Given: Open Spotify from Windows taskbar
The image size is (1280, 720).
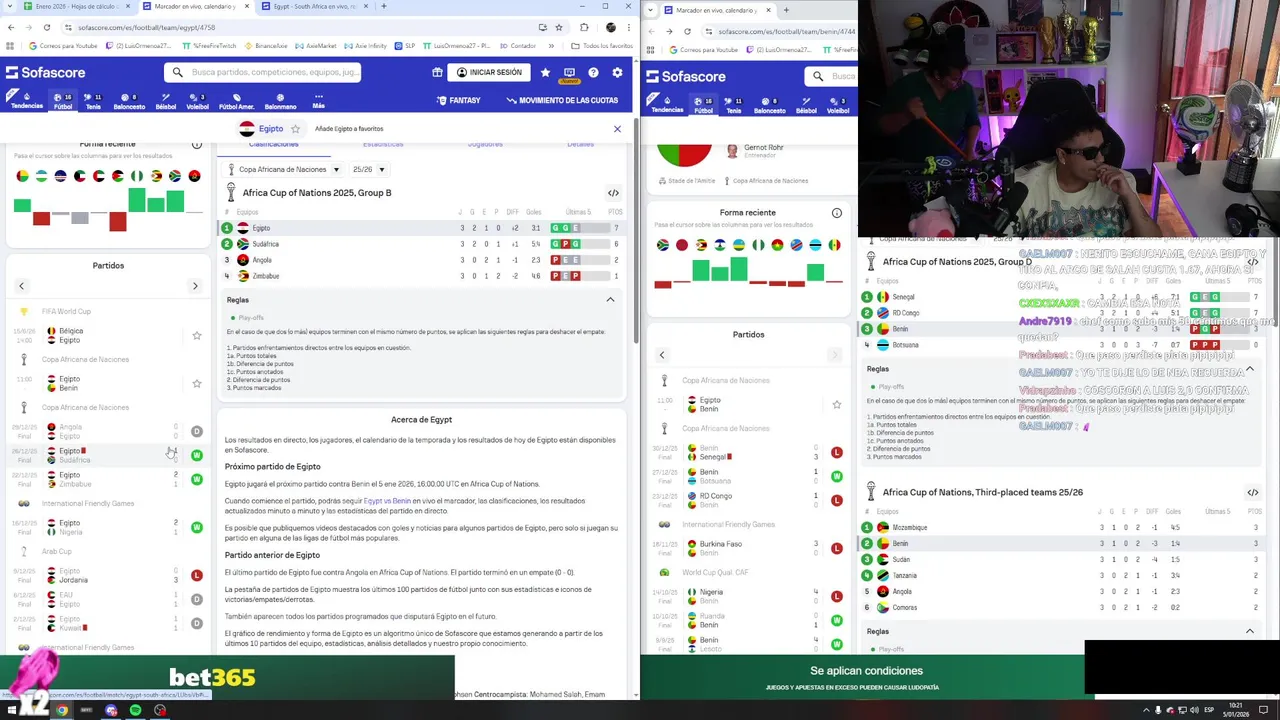Looking at the screenshot, I should click(136, 710).
